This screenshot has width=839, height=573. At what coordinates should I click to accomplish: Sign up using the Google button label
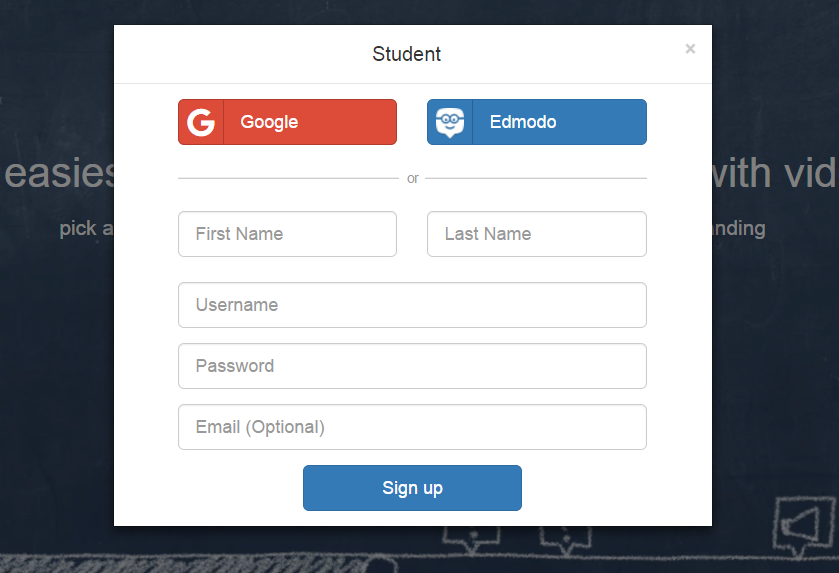pos(269,122)
